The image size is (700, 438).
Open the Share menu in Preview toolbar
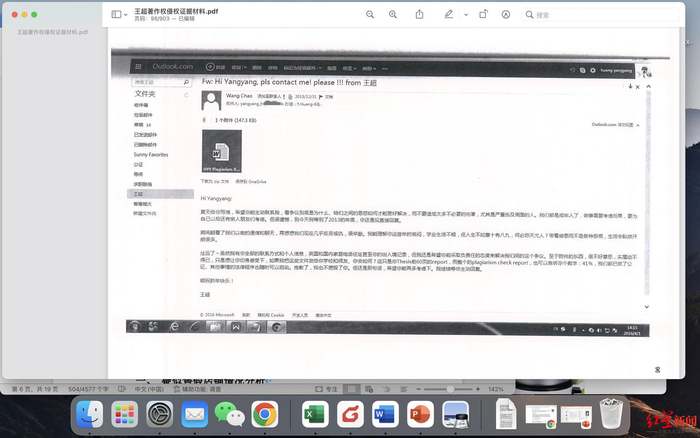(419, 15)
